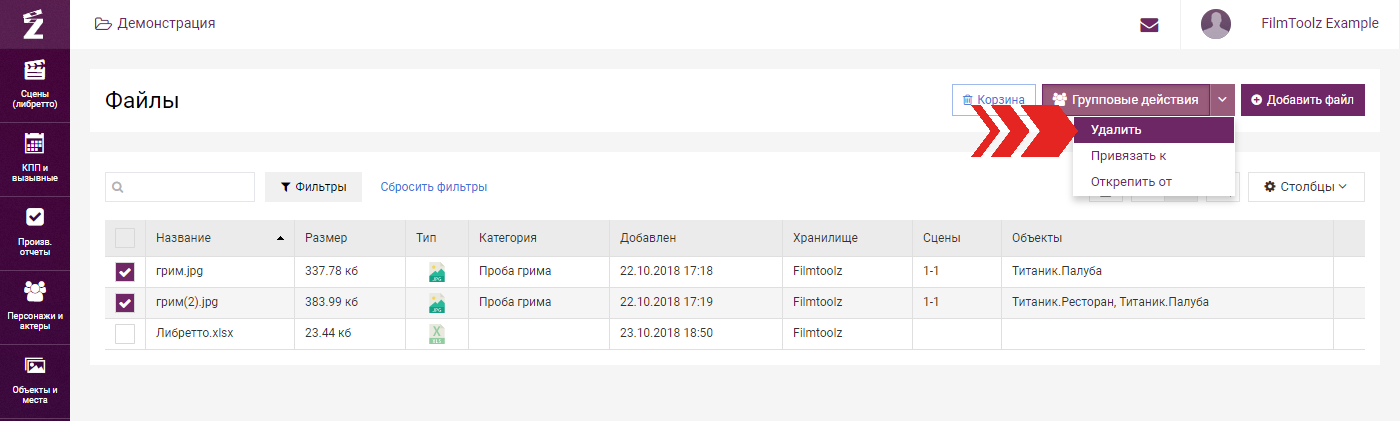Image resolution: width=1400 pixels, height=421 pixels.
Task: Click the FilmToolz Z logo
Action: point(34,24)
